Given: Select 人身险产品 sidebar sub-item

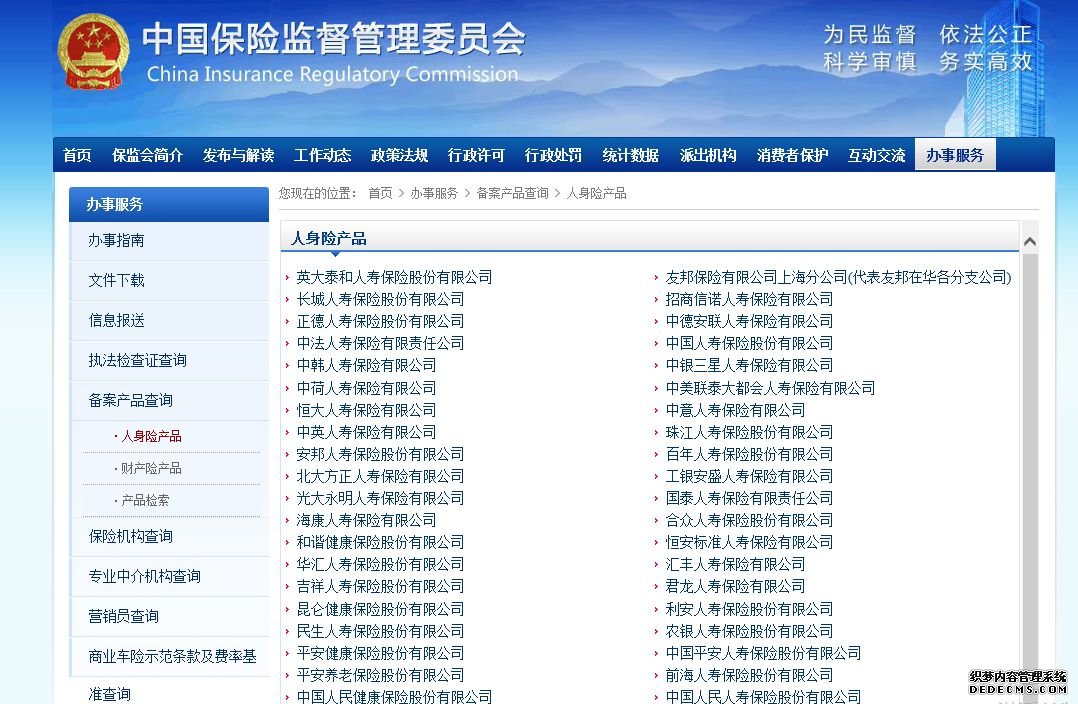Looking at the screenshot, I should click(151, 436).
